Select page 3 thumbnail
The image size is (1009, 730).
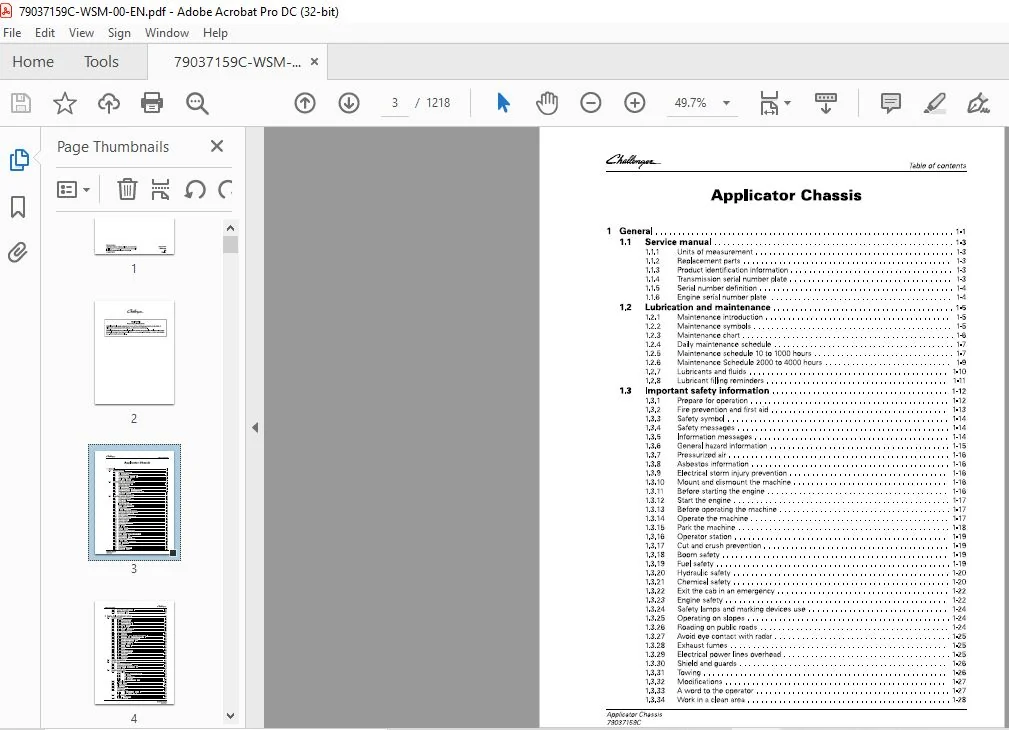click(x=134, y=502)
